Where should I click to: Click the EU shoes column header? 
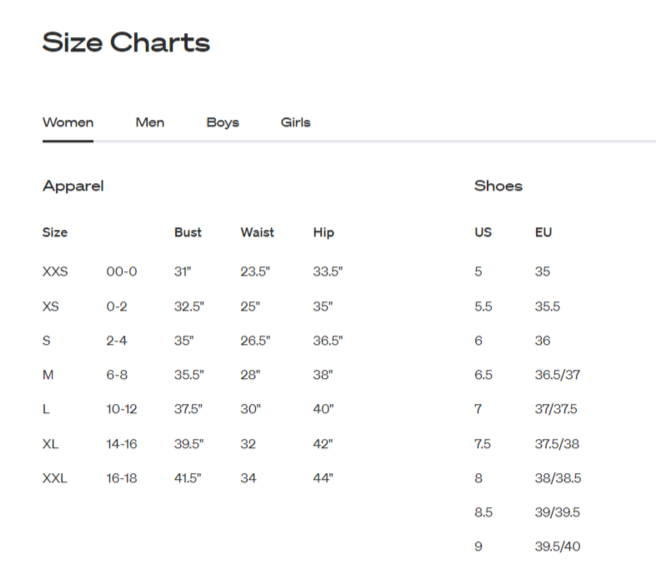(543, 232)
